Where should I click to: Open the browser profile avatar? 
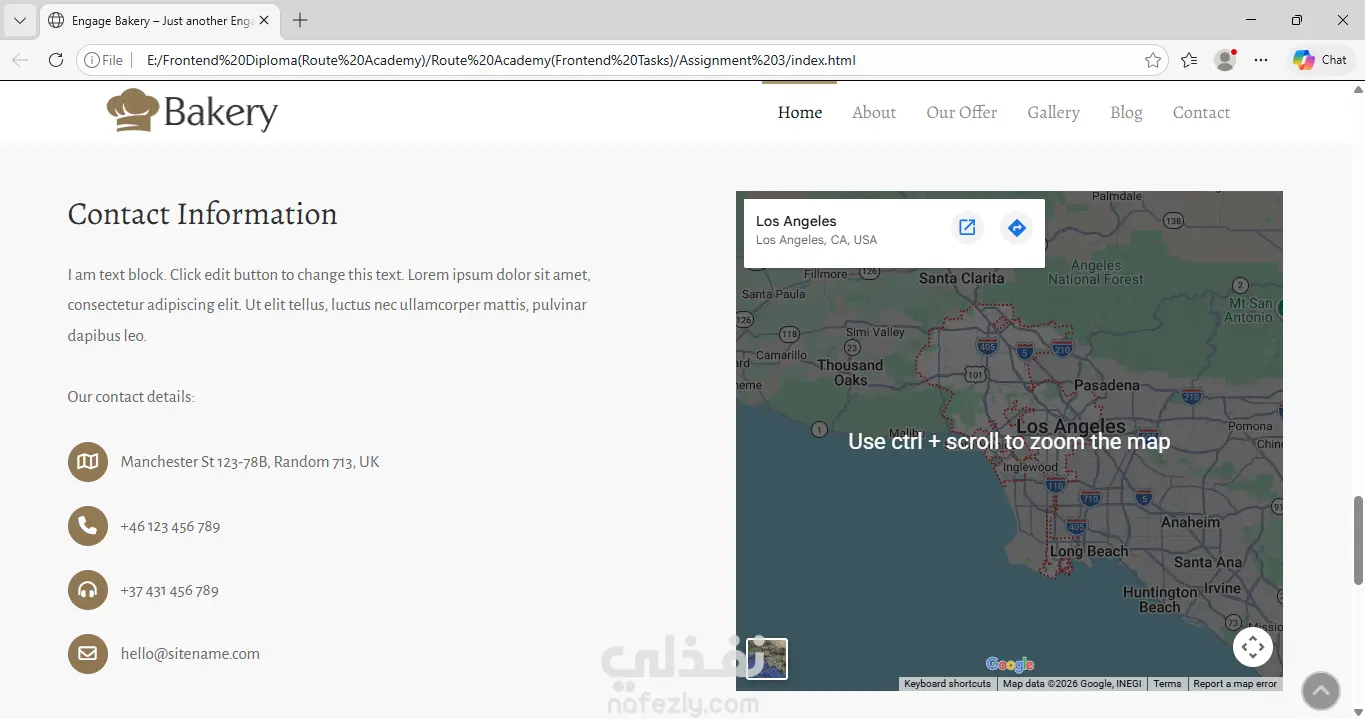click(1225, 60)
